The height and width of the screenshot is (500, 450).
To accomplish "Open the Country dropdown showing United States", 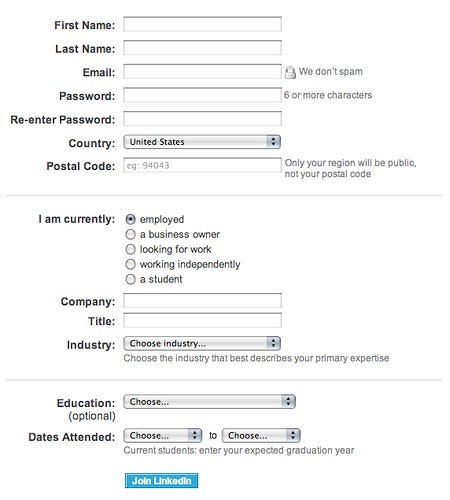I will point(202,142).
